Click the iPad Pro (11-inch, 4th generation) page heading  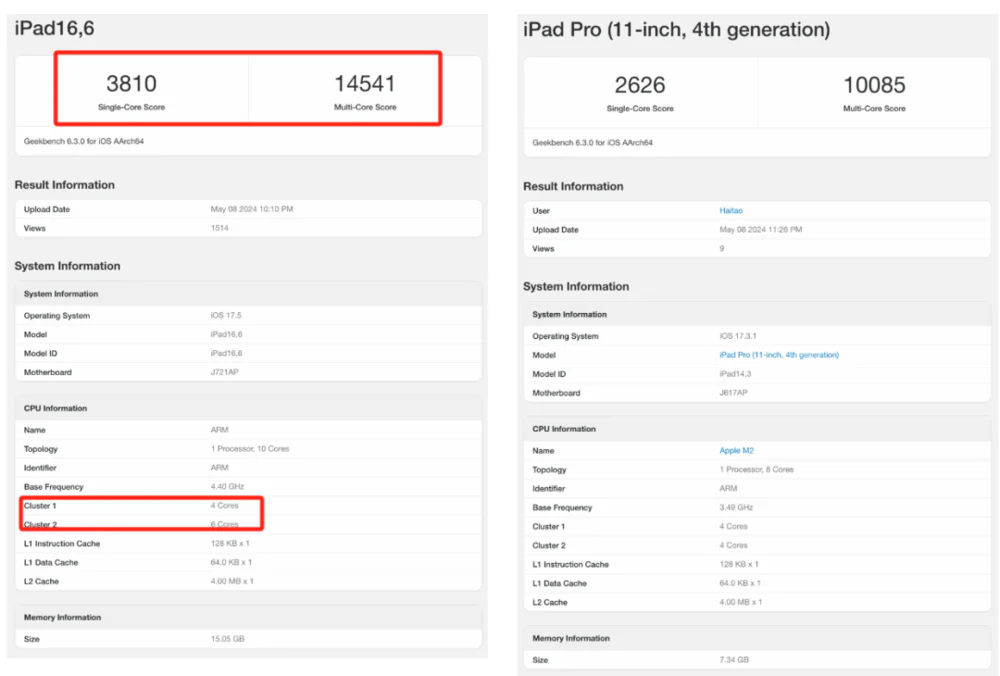point(676,30)
